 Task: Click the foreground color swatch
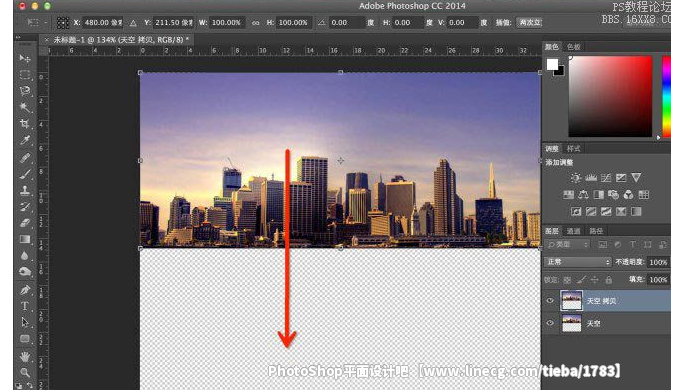pos(552,65)
